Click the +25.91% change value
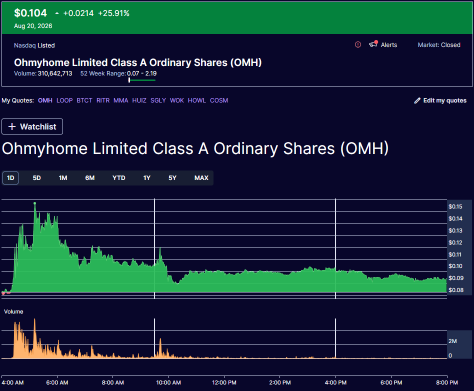Screen dimensions: 474x391 pos(114,13)
